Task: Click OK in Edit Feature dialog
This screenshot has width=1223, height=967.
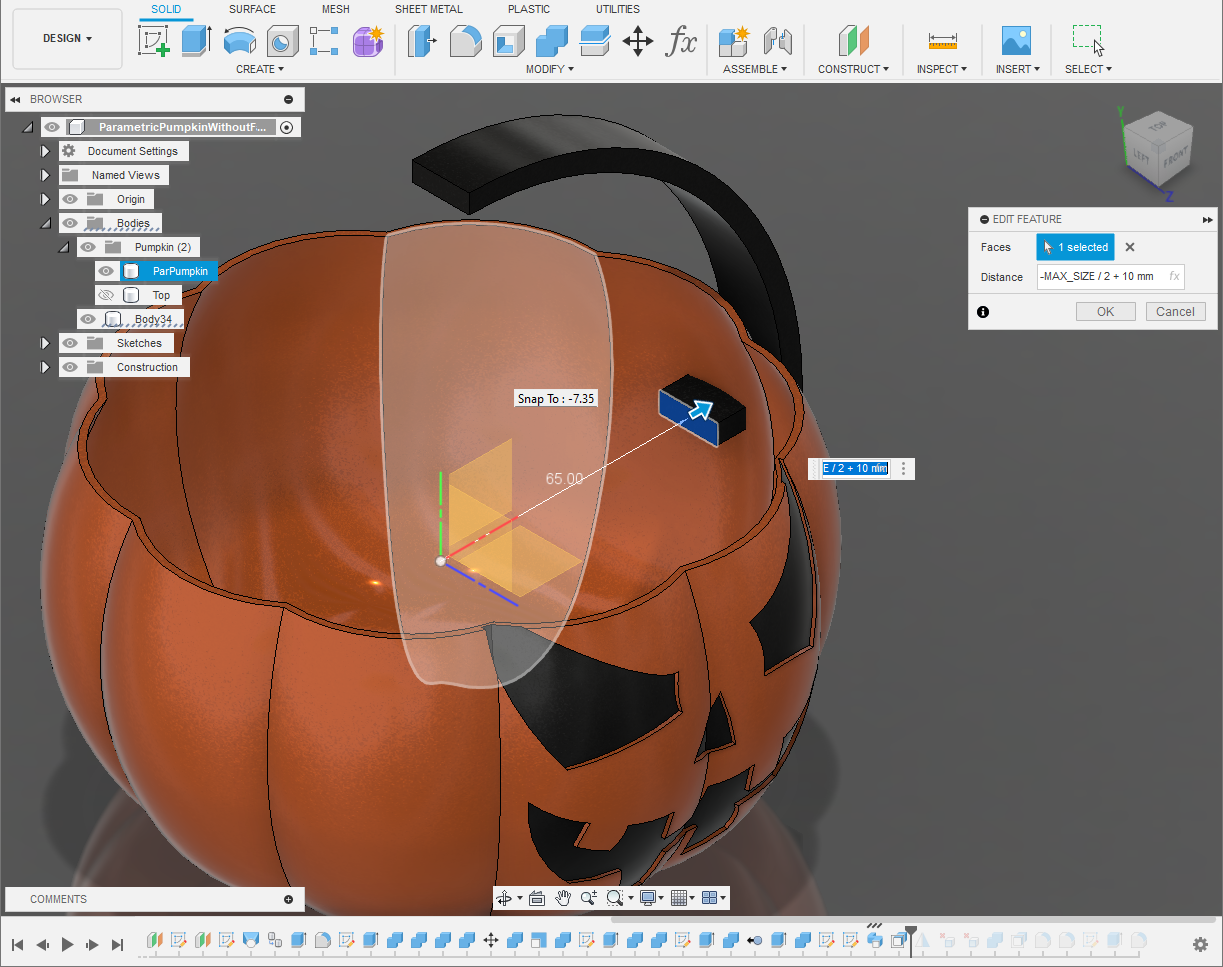Action: (1105, 312)
